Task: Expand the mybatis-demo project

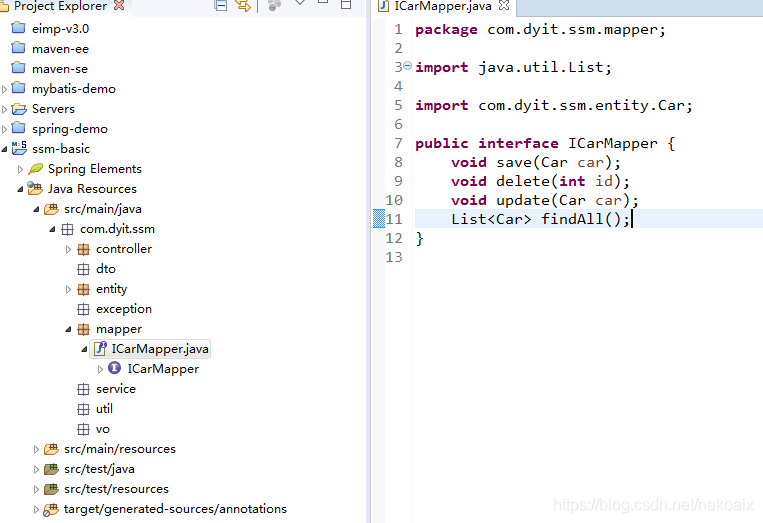Action: click(4, 89)
